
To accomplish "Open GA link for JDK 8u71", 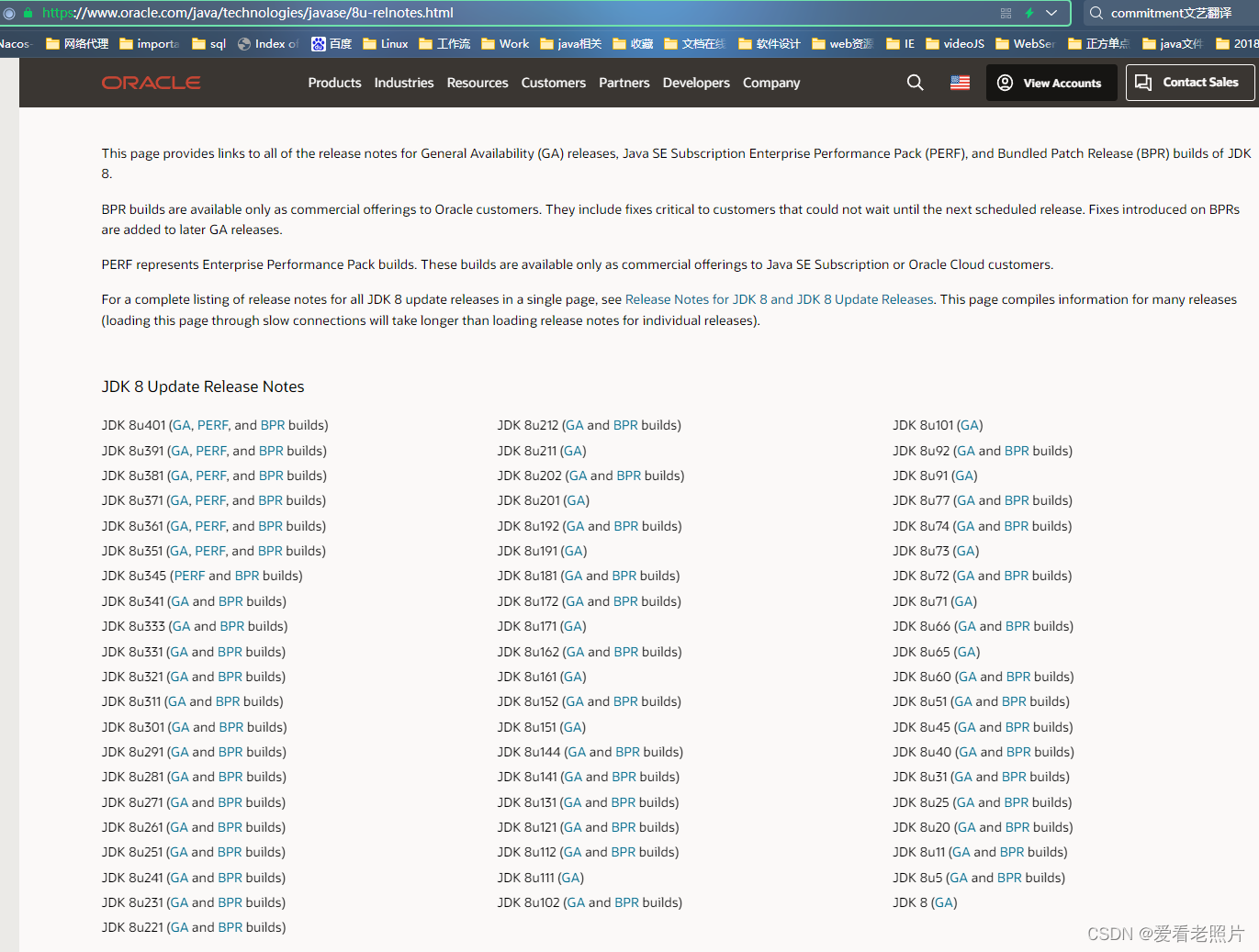I will coord(964,601).
